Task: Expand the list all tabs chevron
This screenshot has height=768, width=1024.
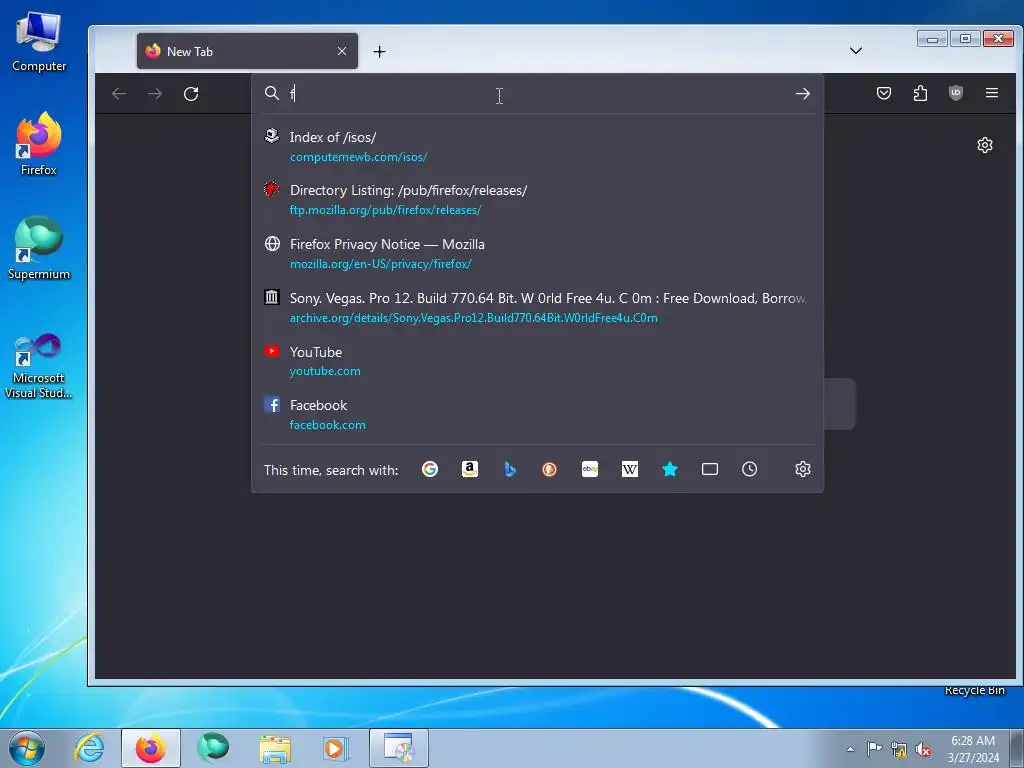Action: 856,51
